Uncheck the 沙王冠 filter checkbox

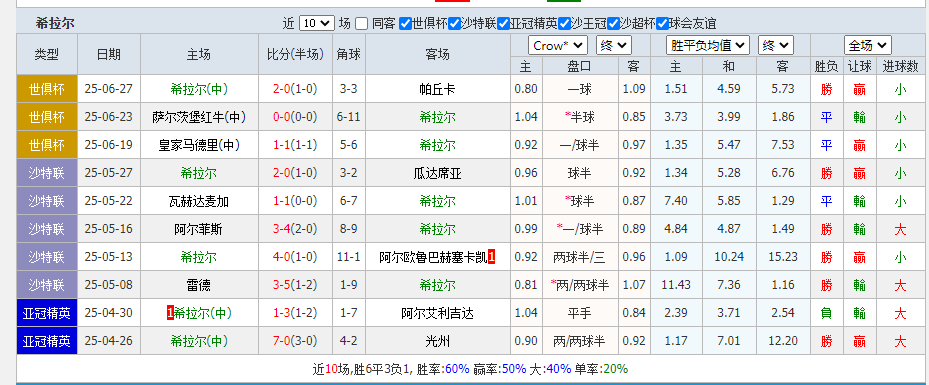coord(564,24)
